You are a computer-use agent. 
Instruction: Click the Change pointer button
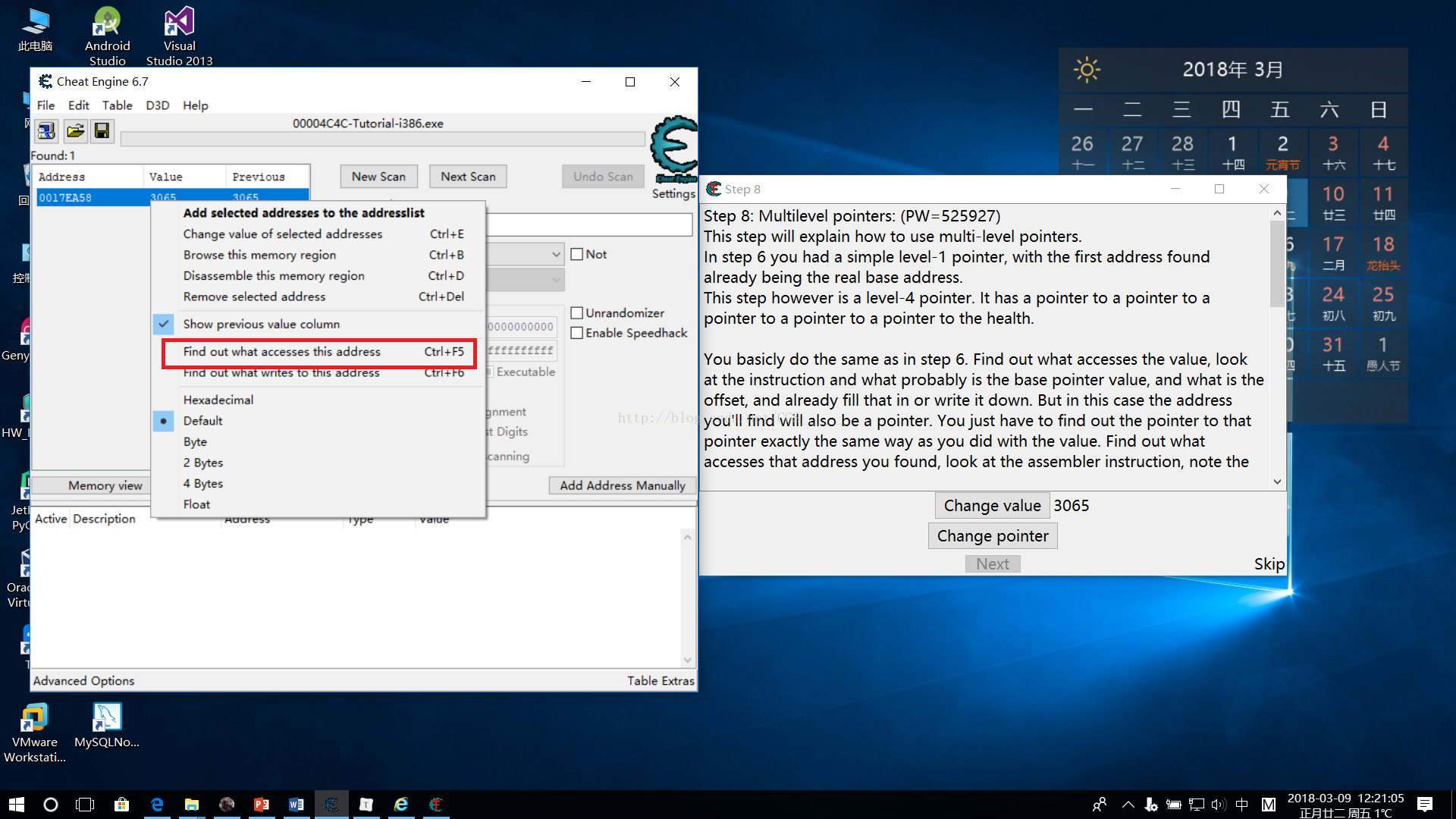(992, 536)
